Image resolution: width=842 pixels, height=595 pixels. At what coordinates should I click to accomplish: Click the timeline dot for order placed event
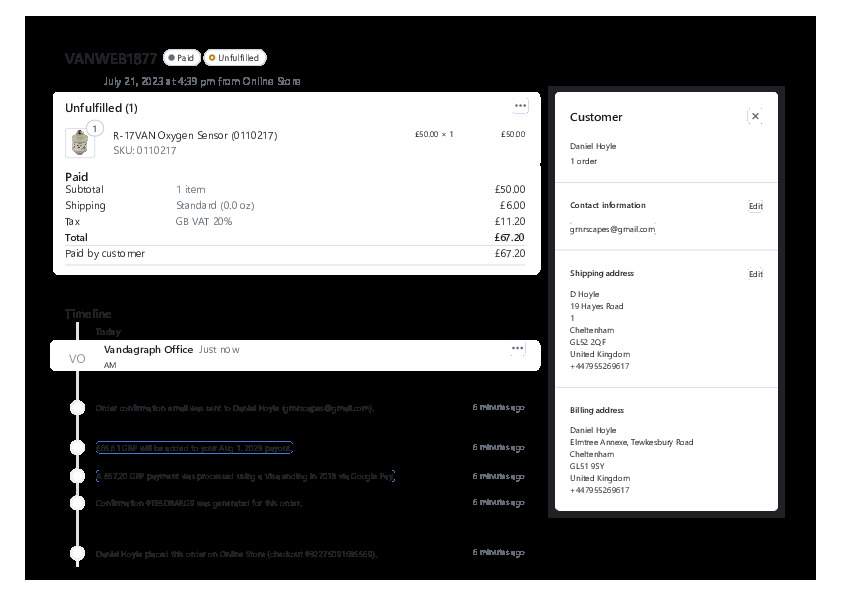77,553
